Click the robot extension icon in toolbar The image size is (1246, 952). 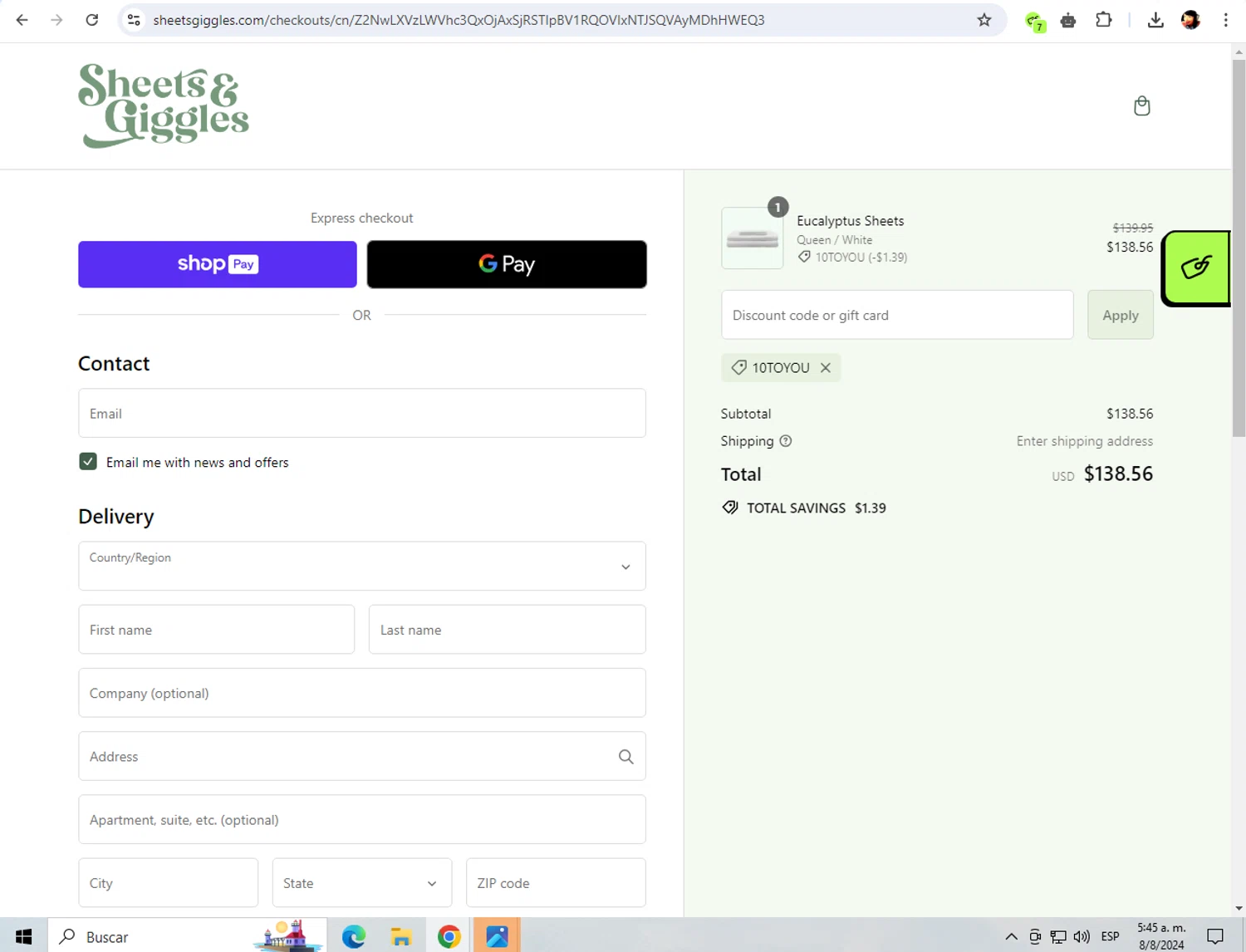pyautogui.click(x=1068, y=20)
